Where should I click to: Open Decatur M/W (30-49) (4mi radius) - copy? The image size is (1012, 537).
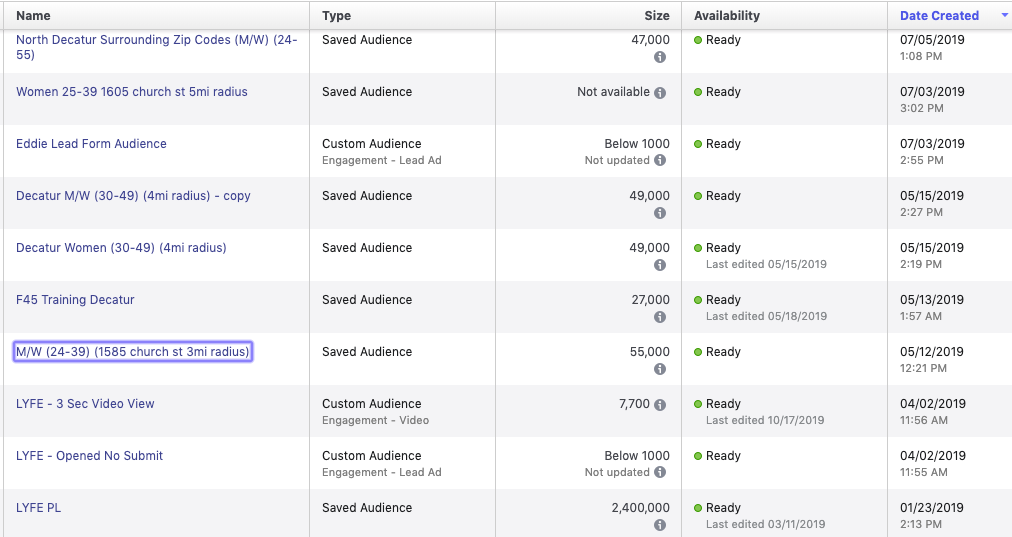[133, 196]
